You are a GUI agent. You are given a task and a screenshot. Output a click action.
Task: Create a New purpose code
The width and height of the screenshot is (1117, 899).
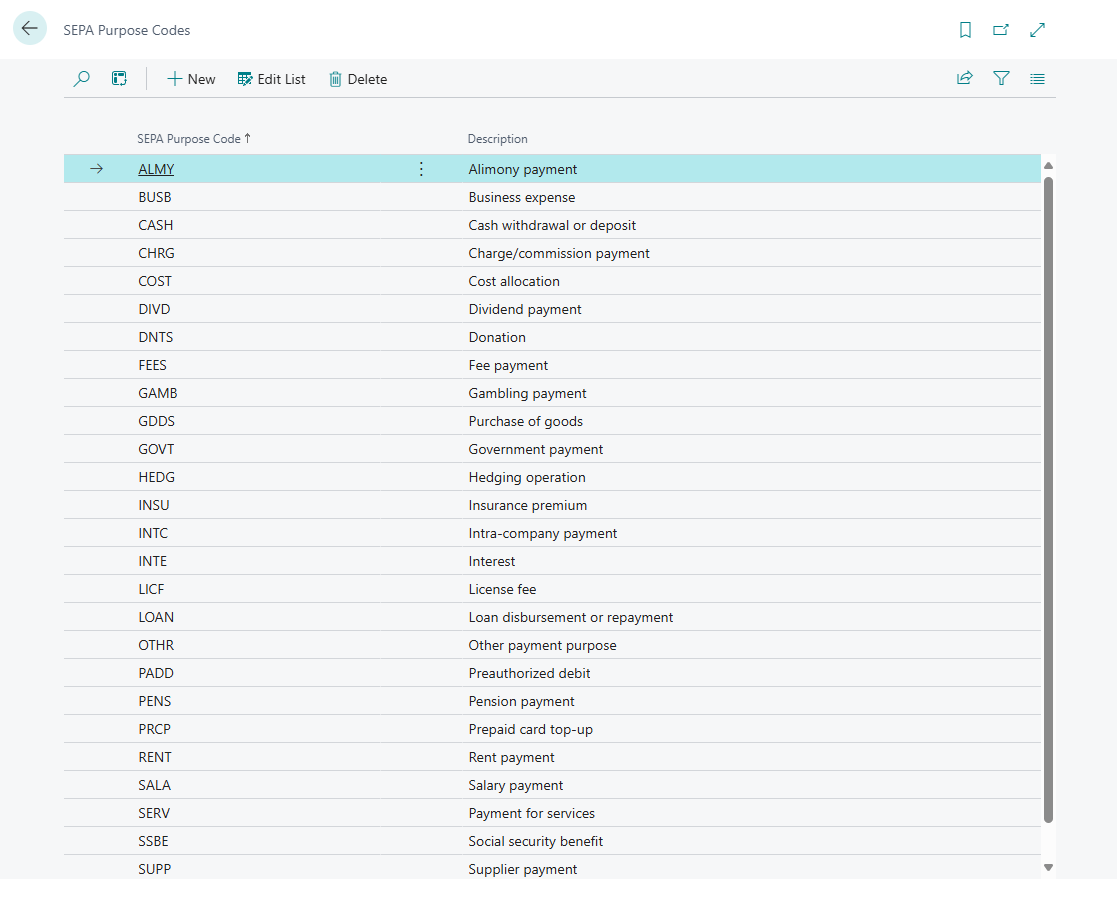(x=190, y=79)
